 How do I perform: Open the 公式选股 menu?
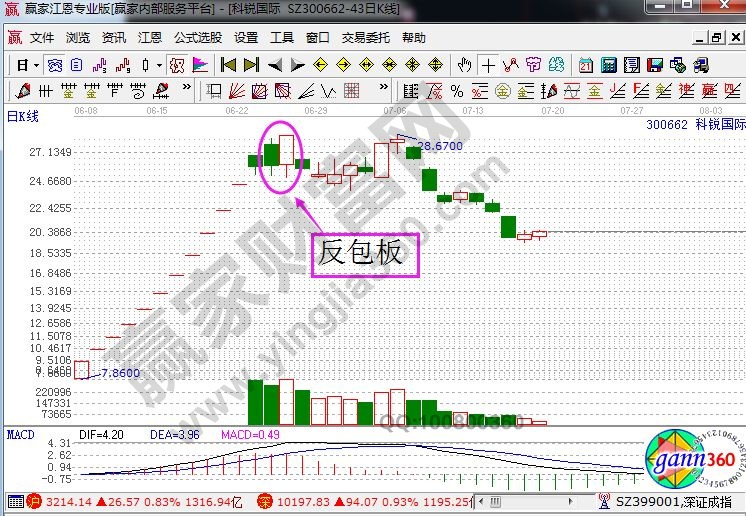(x=198, y=38)
